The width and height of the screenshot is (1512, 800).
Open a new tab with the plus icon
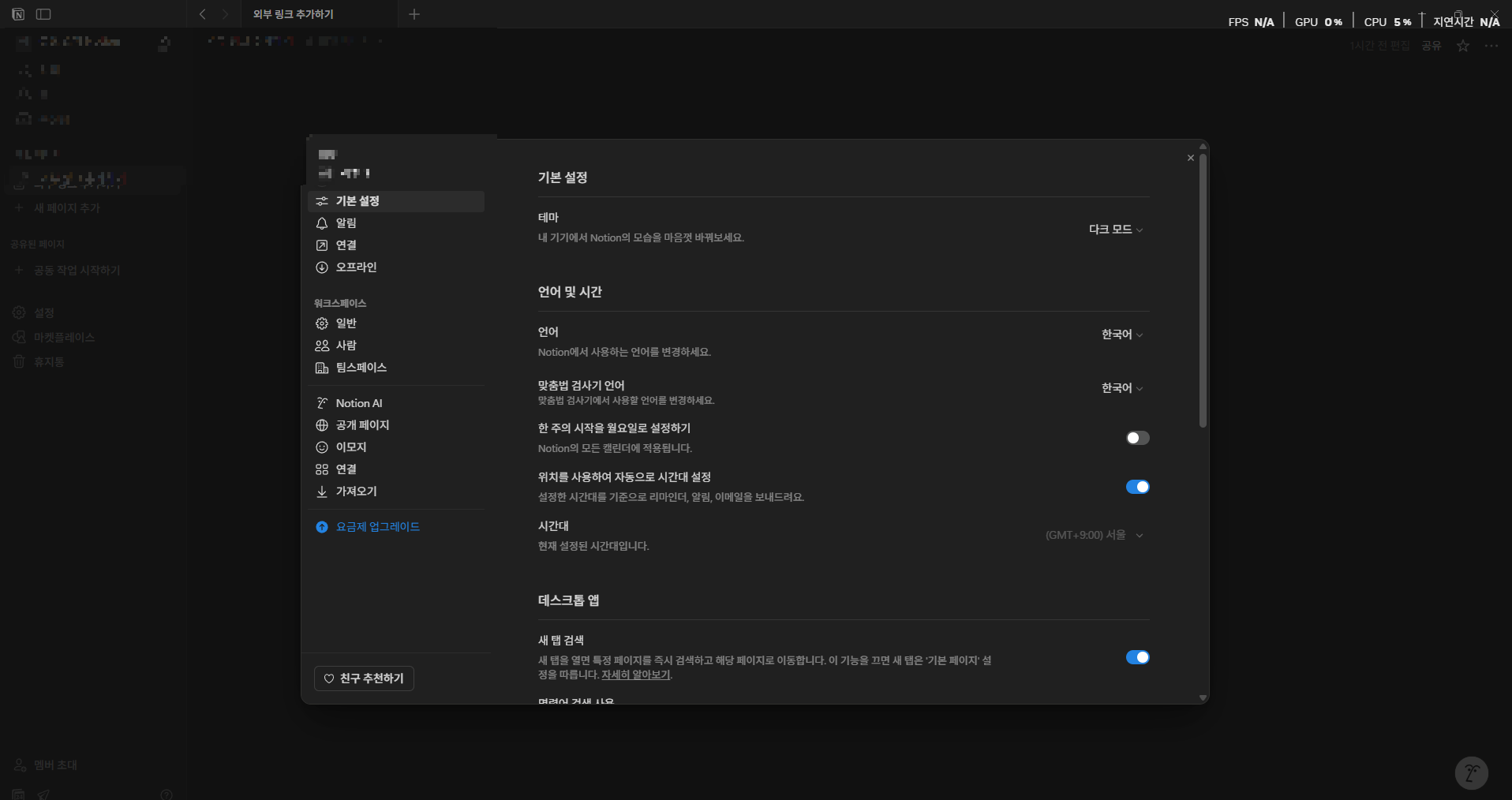point(414,14)
